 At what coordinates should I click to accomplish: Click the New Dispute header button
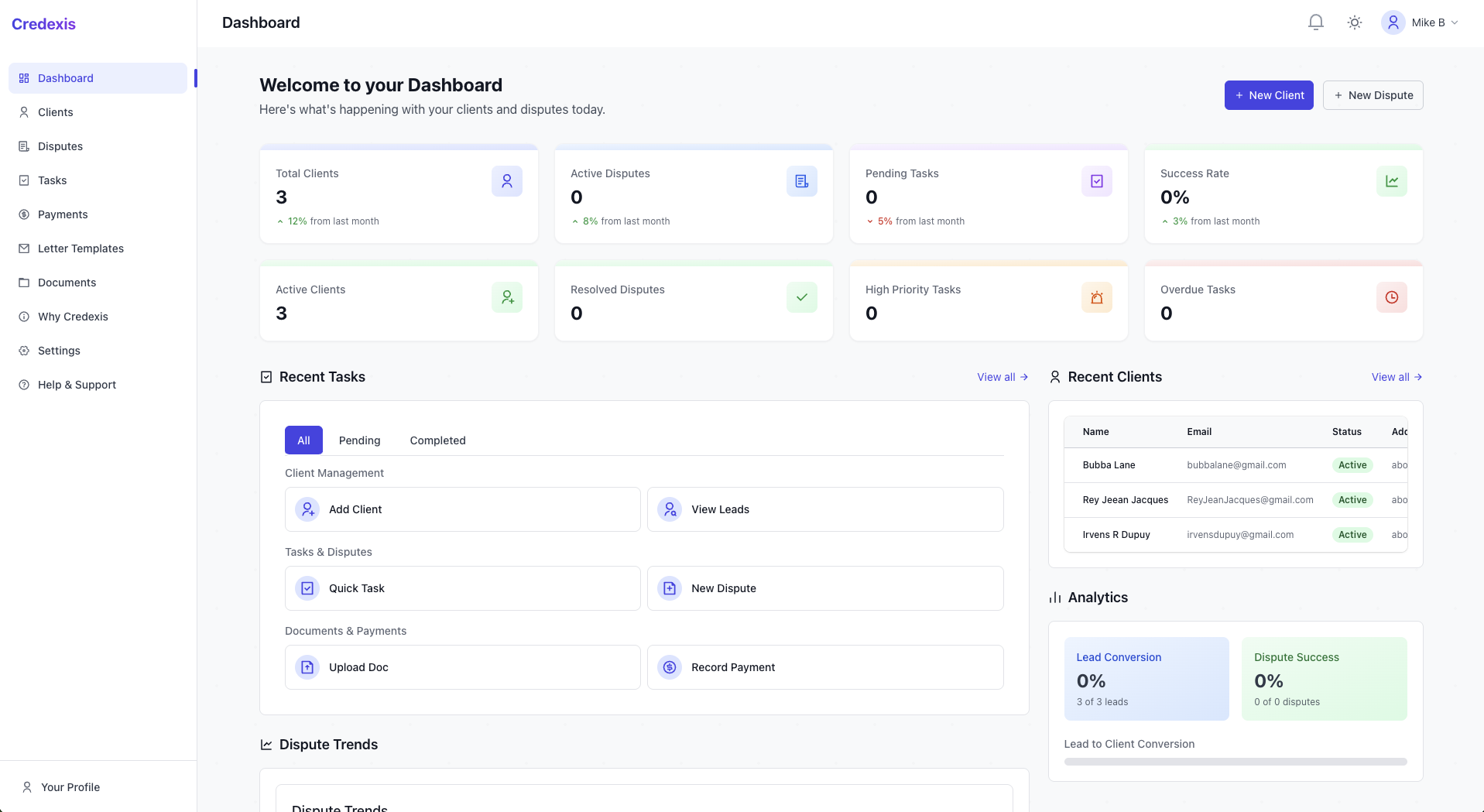coord(1373,95)
